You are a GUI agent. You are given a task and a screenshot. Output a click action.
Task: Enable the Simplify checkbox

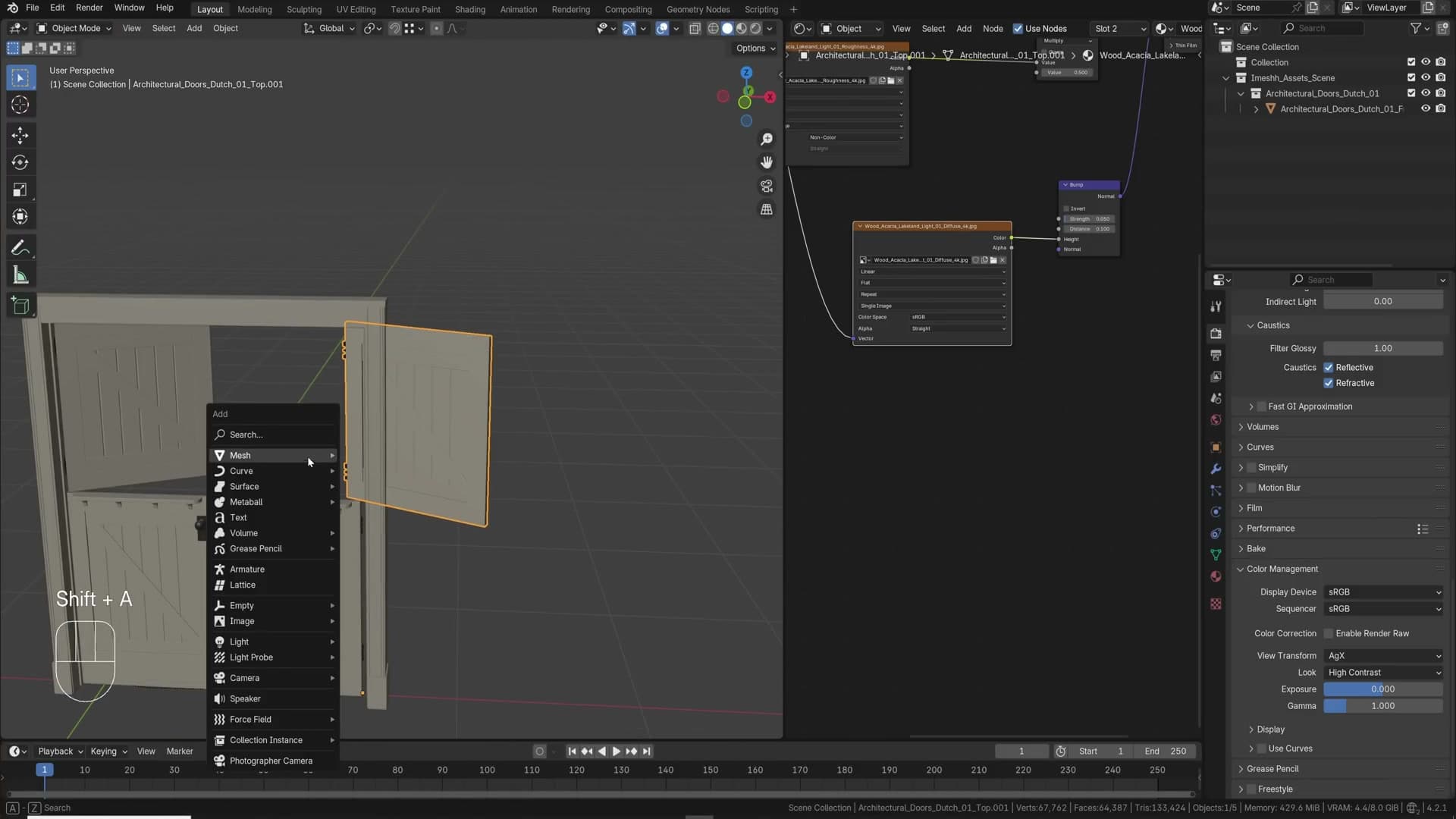[x=1252, y=468]
